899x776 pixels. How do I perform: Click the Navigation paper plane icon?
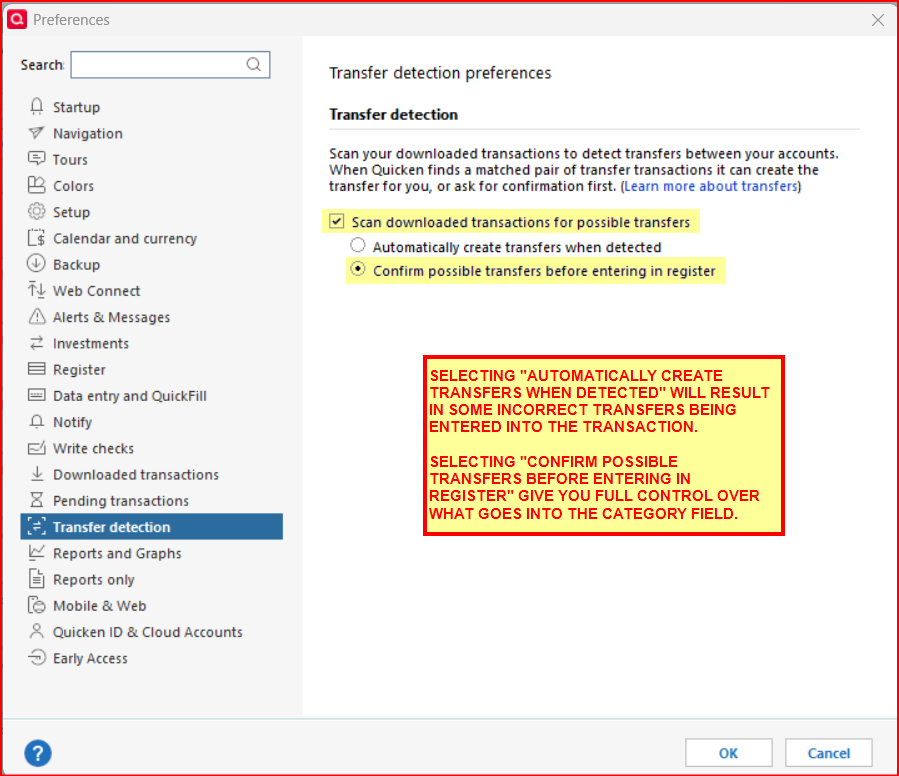pos(37,133)
